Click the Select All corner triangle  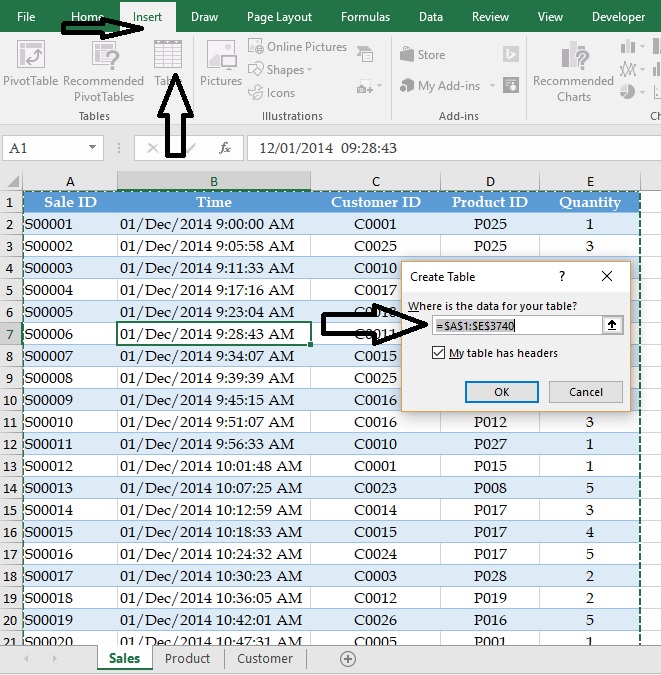pyautogui.click(x=13, y=181)
